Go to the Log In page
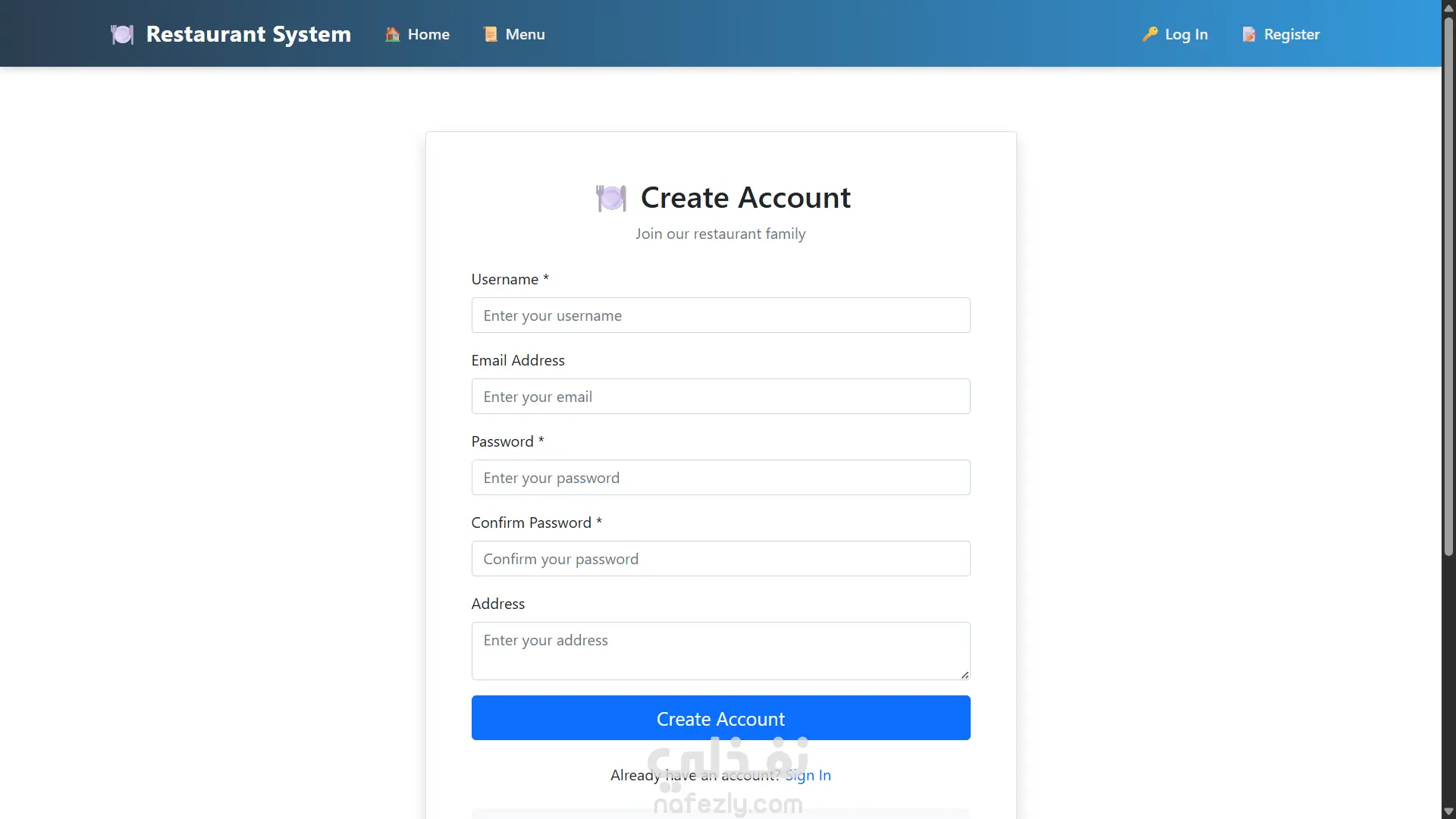This screenshot has width=1456, height=819. 1186,35
